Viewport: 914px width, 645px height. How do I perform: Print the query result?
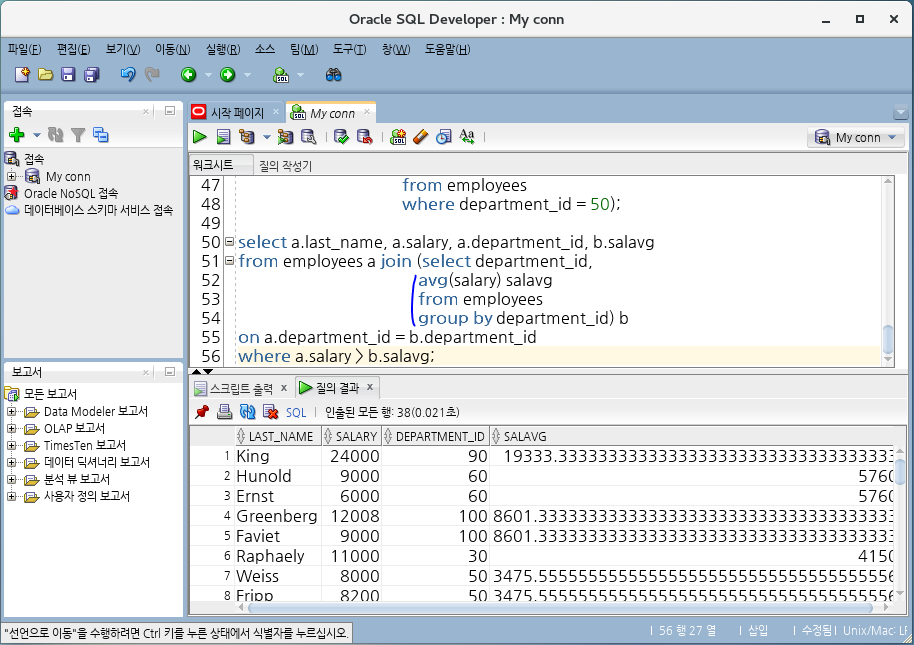[x=224, y=413]
